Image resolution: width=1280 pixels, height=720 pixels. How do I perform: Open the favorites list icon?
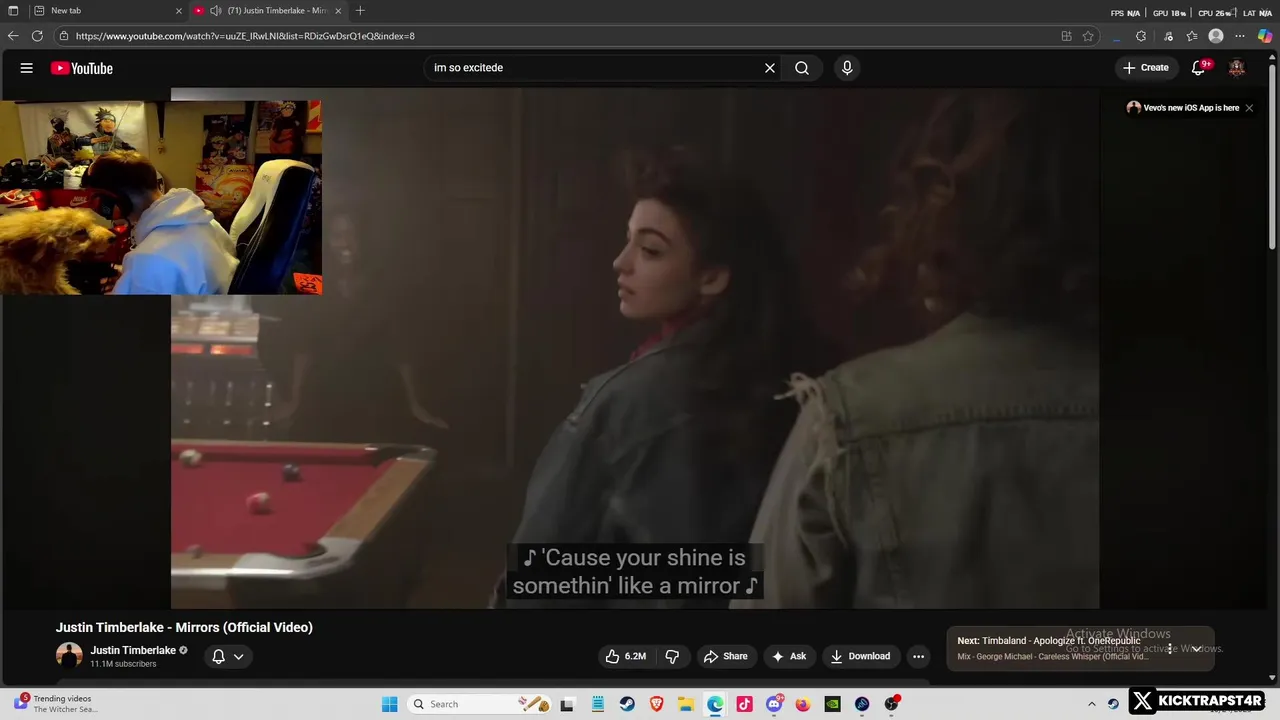[1192, 36]
